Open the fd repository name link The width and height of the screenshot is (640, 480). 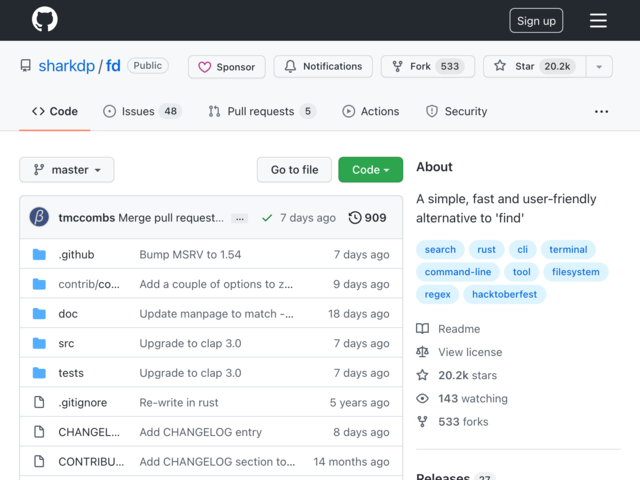click(113, 66)
